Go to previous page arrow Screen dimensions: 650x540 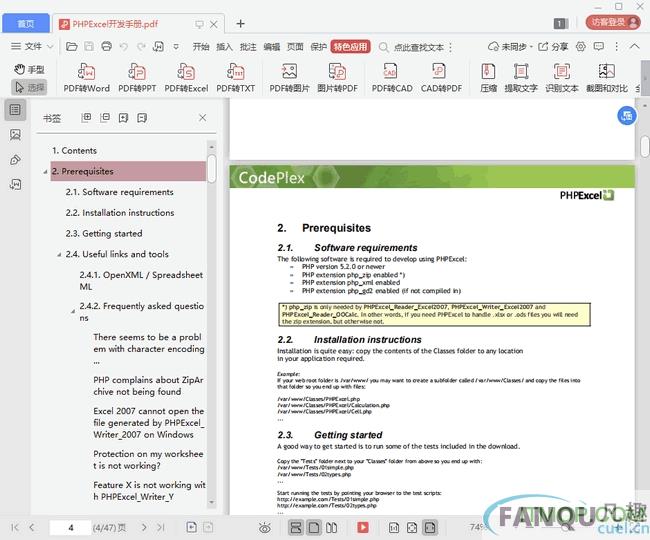[x=32, y=527]
